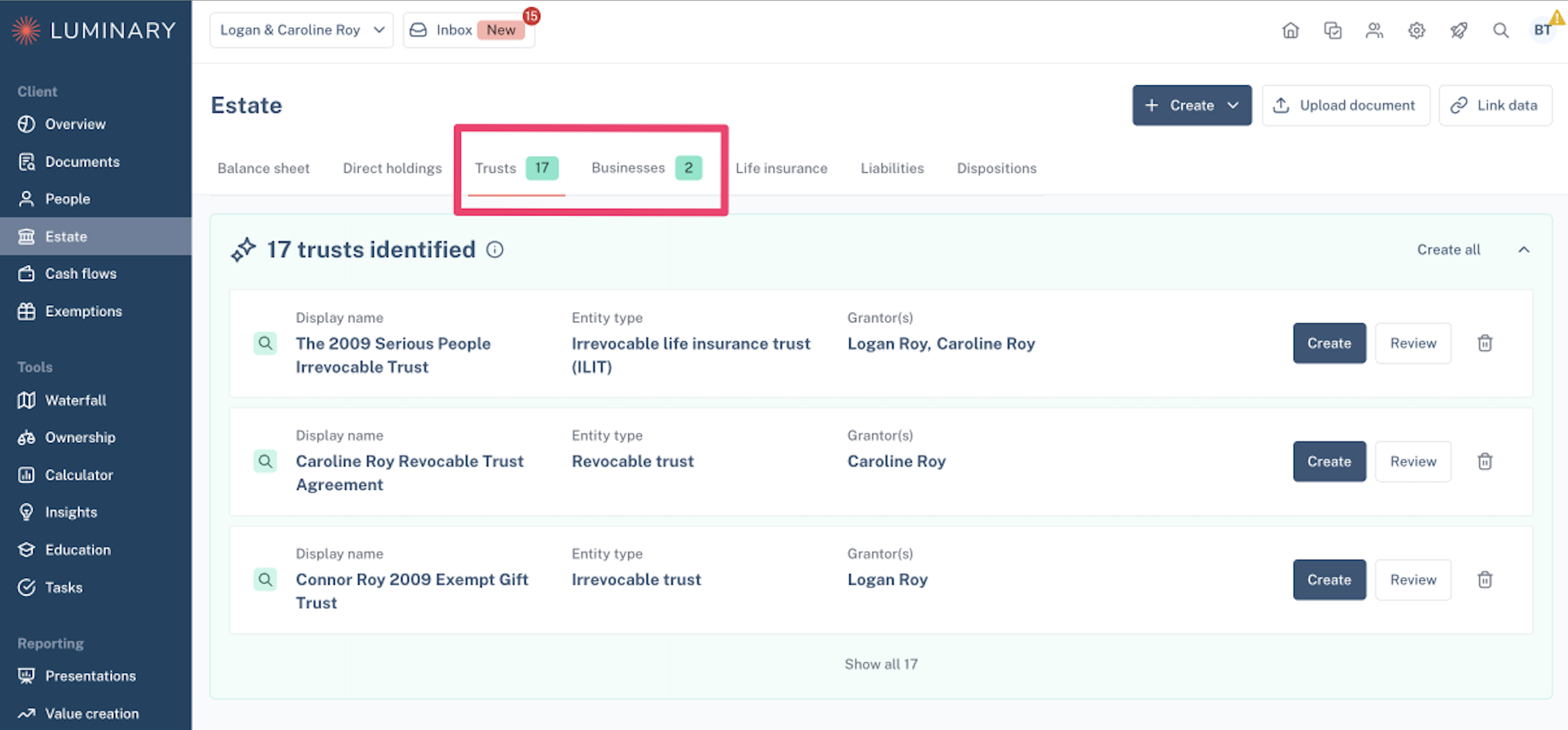The image size is (1568, 730).
Task: Click grantors 'Logan Roy, Caroline Roy'
Action: 941,343
